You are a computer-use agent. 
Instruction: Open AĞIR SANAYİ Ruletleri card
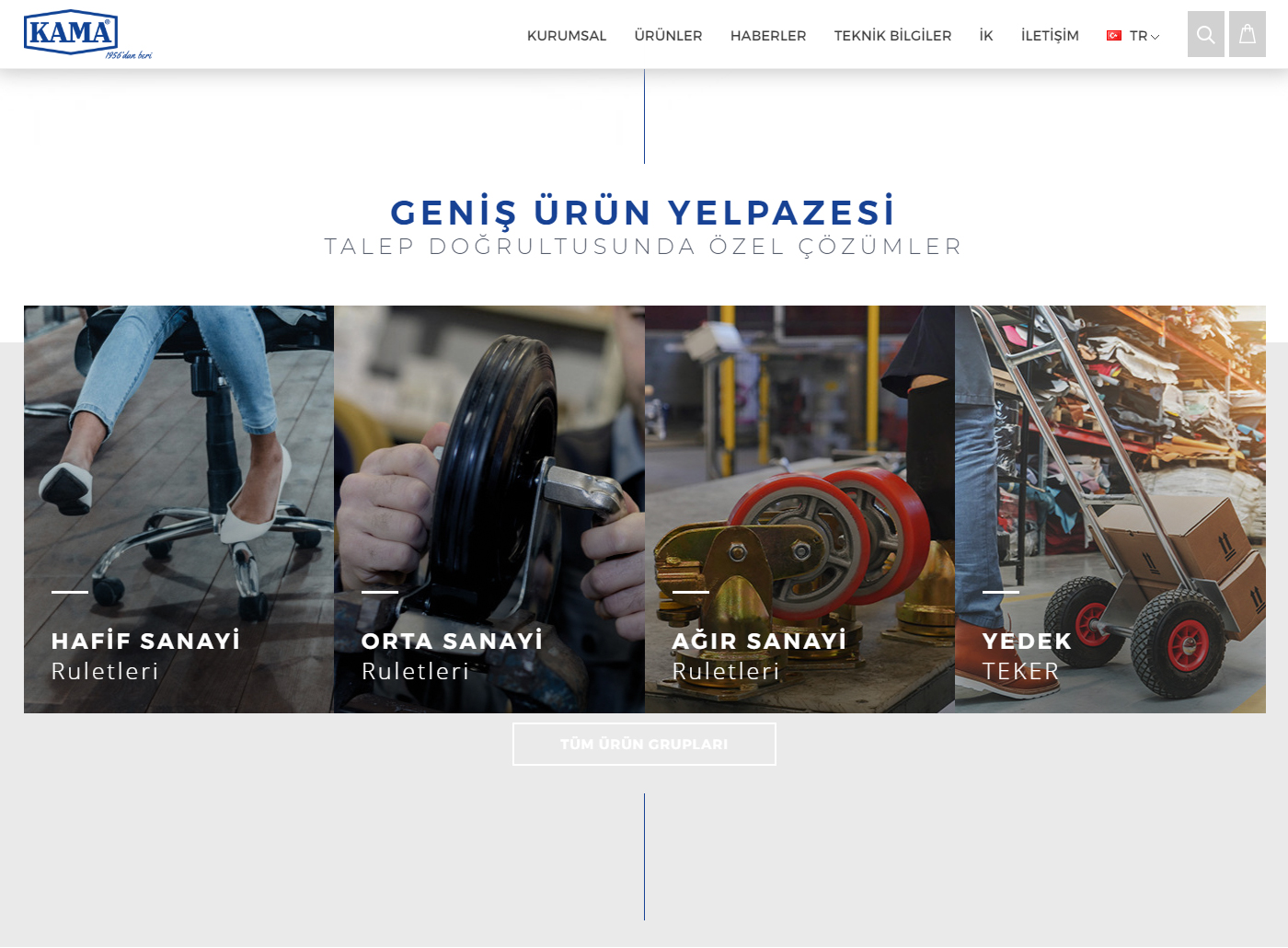pyautogui.click(x=799, y=509)
